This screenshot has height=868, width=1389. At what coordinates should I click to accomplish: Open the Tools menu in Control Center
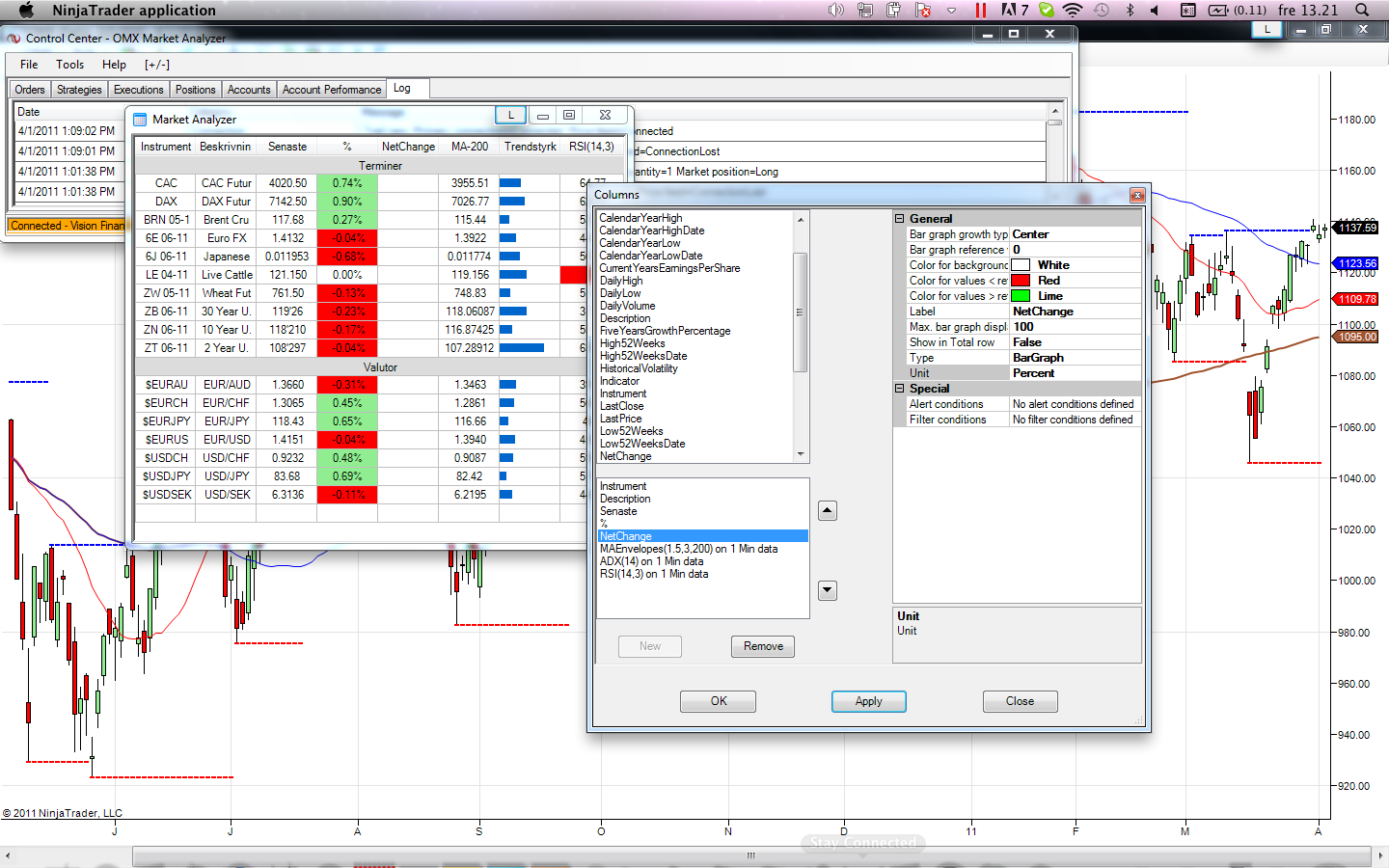pos(69,65)
